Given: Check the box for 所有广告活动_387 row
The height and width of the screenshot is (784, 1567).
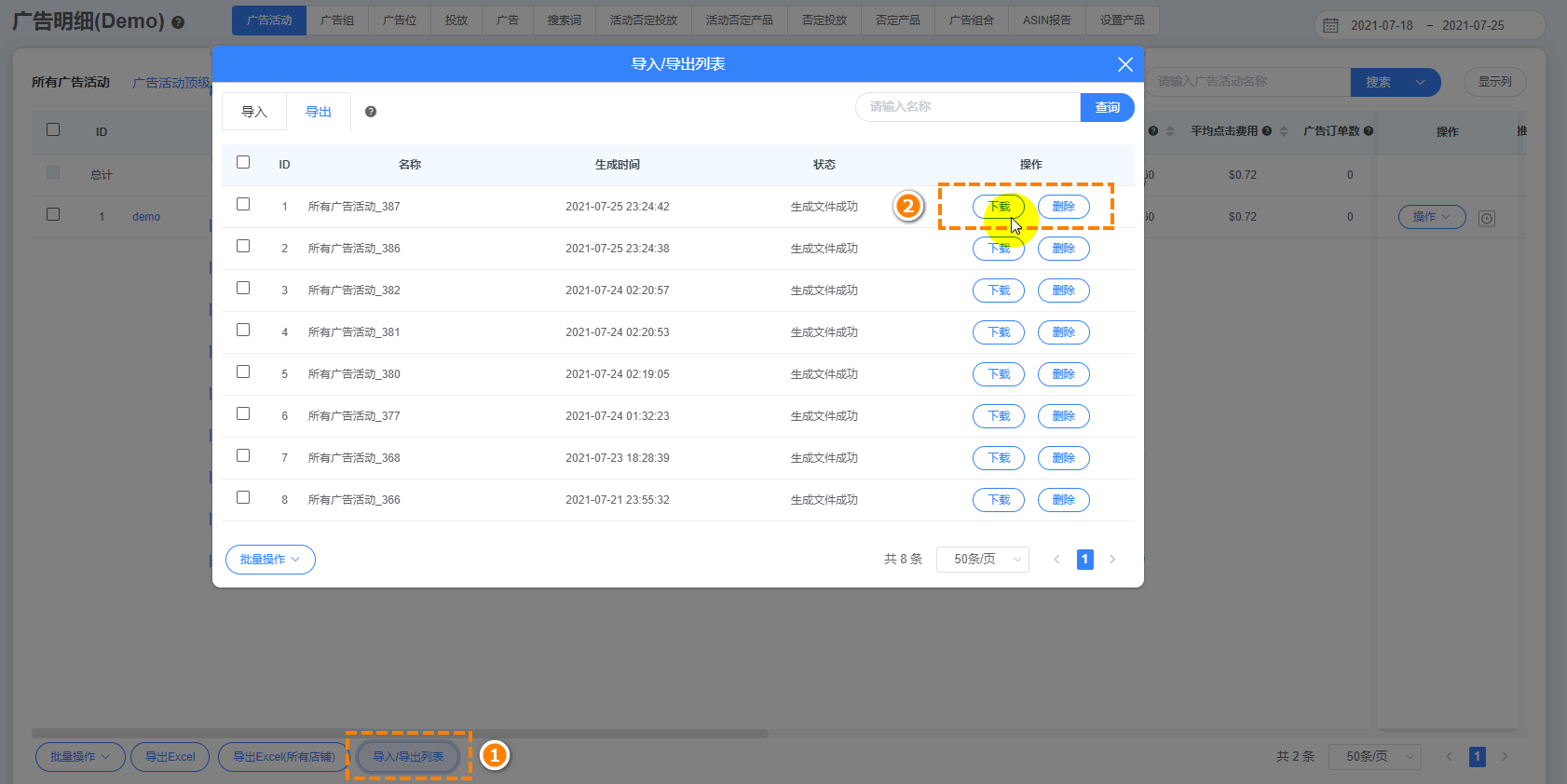Looking at the screenshot, I should [243, 205].
